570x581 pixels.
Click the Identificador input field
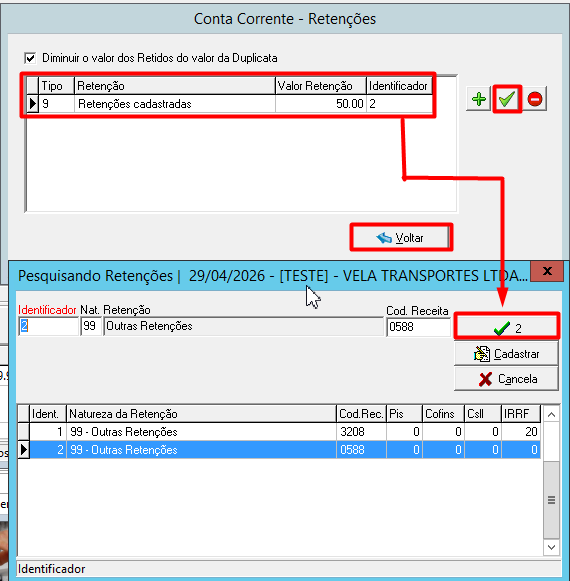coord(48,326)
